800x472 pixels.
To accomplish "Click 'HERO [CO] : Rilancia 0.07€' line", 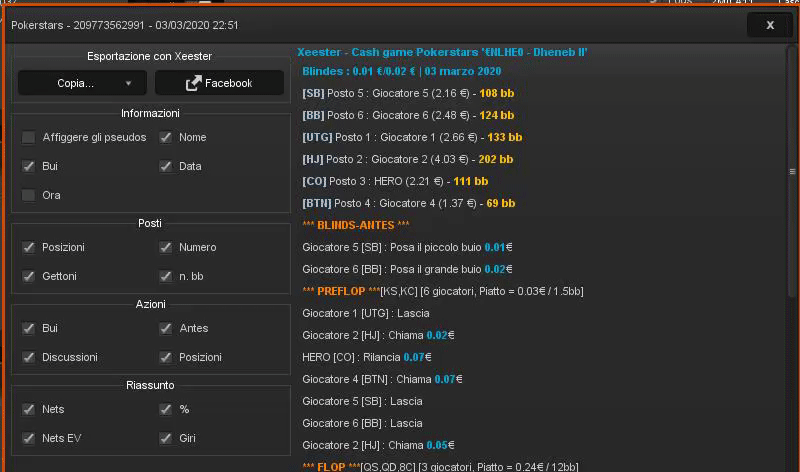I will coord(367,357).
